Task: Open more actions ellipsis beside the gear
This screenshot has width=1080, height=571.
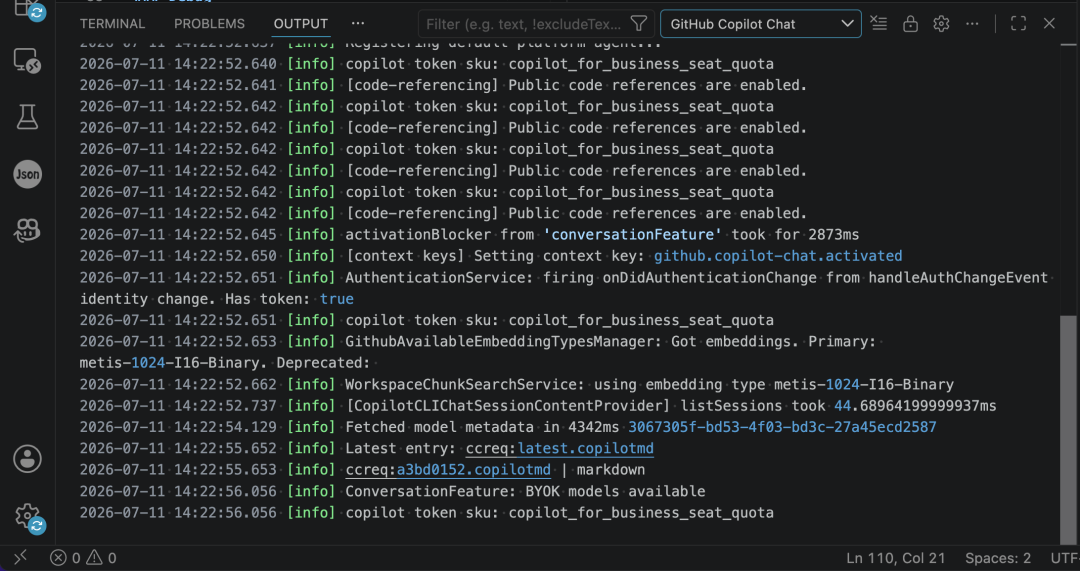Action: click(972, 23)
